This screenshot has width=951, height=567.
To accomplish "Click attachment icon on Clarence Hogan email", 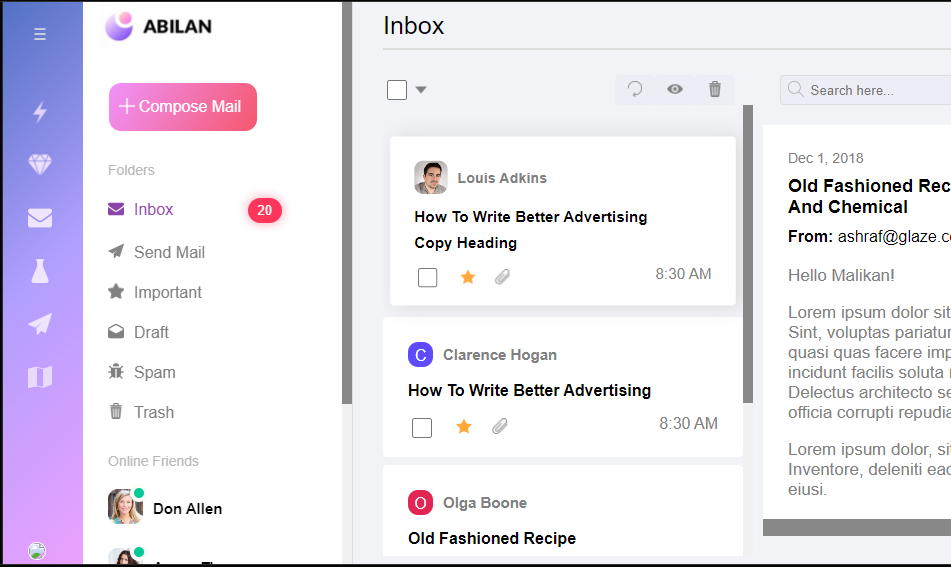I will [x=499, y=426].
